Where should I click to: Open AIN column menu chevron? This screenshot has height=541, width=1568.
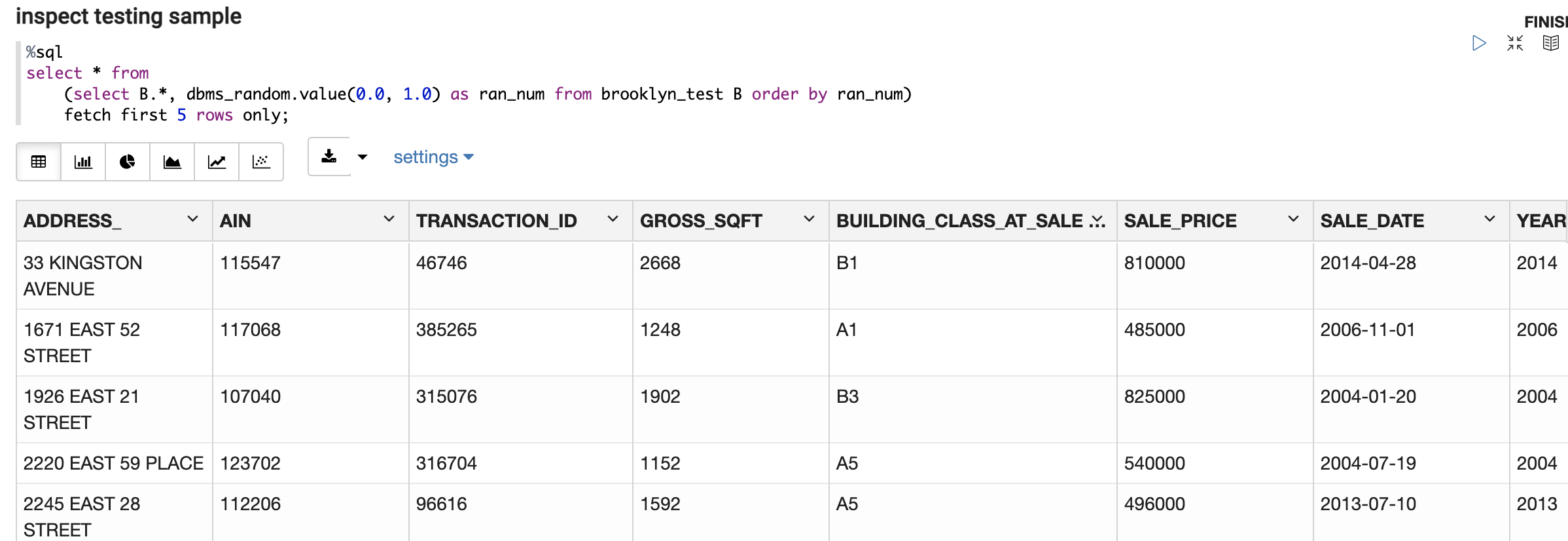pyautogui.click(x=389, y=219)
